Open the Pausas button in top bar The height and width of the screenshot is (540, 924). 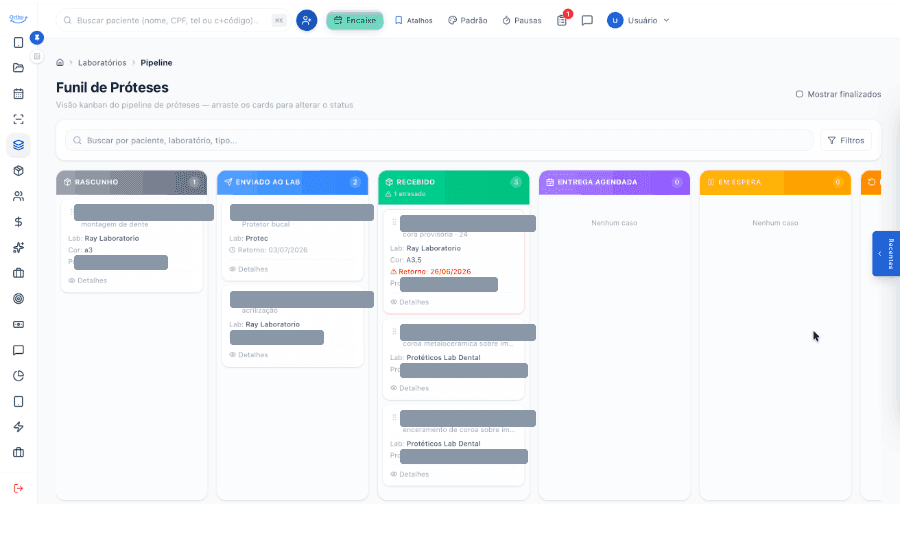tap(522, 20)
